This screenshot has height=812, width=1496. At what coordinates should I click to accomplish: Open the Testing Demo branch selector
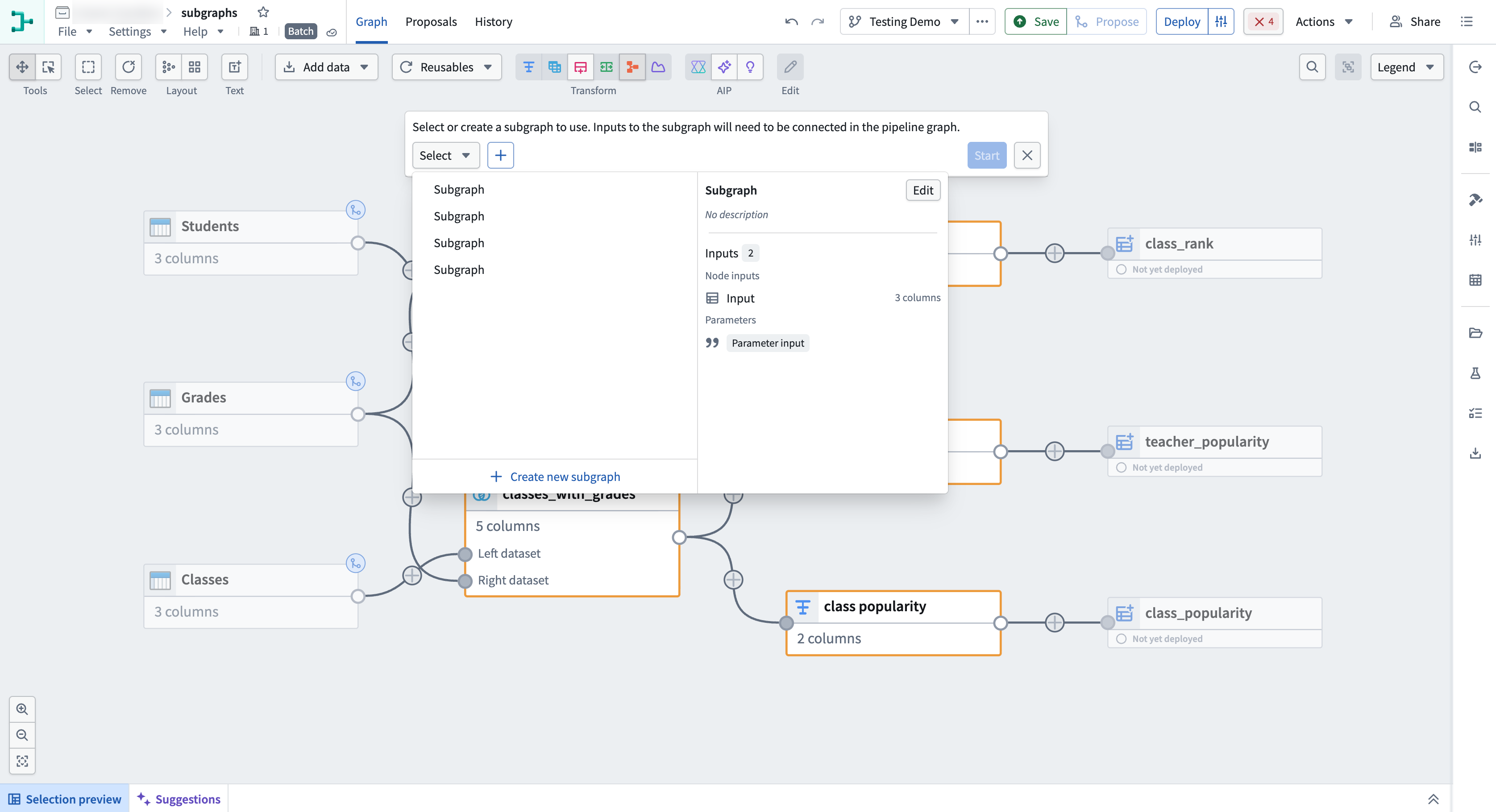click(x=904, y=21)
